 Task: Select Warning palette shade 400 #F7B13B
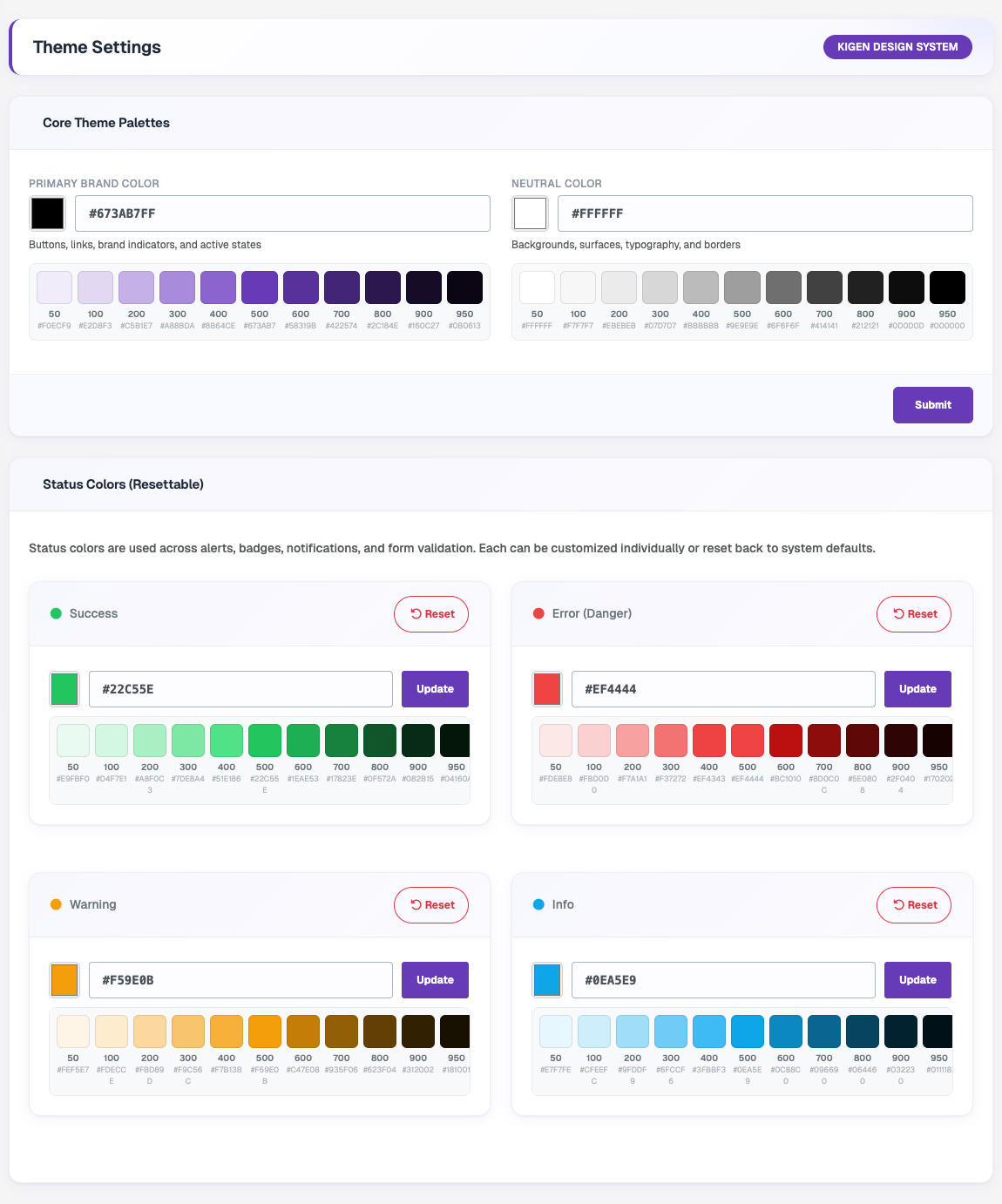pos(227,1032)
